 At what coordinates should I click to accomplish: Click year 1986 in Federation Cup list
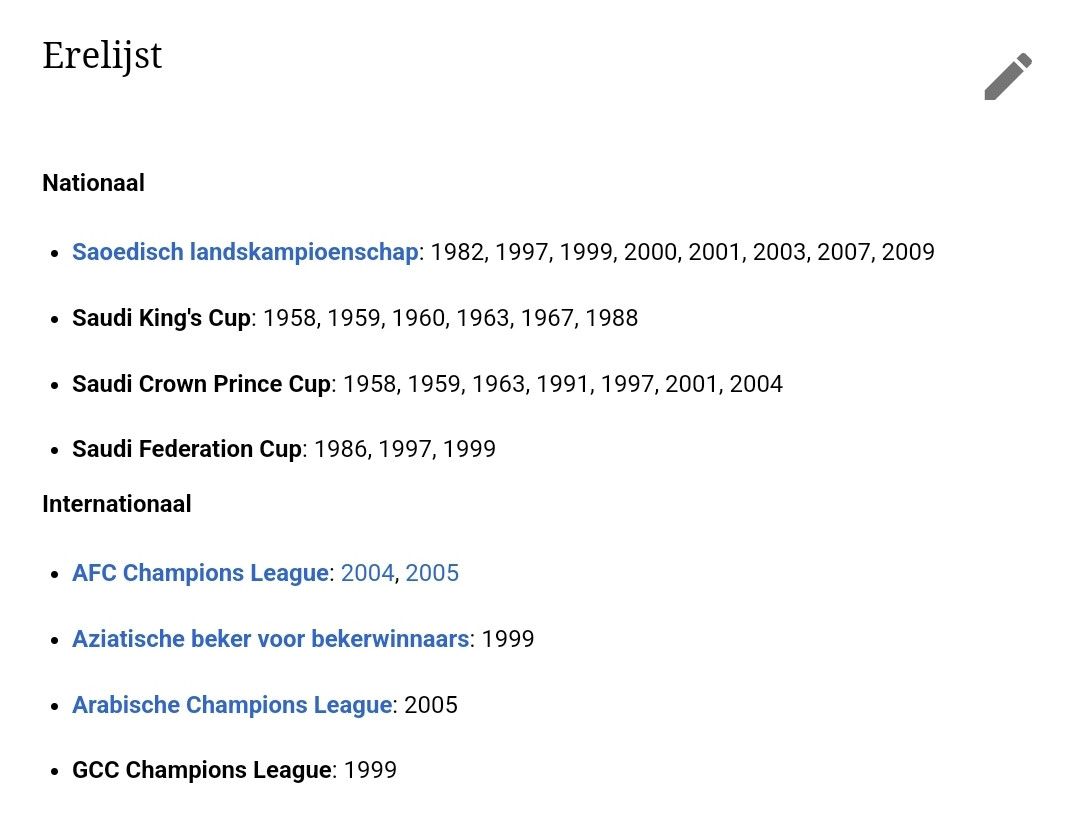pos(341,449)
